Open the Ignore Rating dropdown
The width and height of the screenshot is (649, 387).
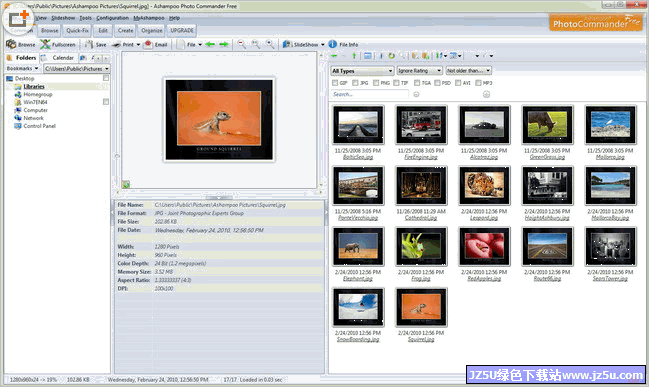420,71
